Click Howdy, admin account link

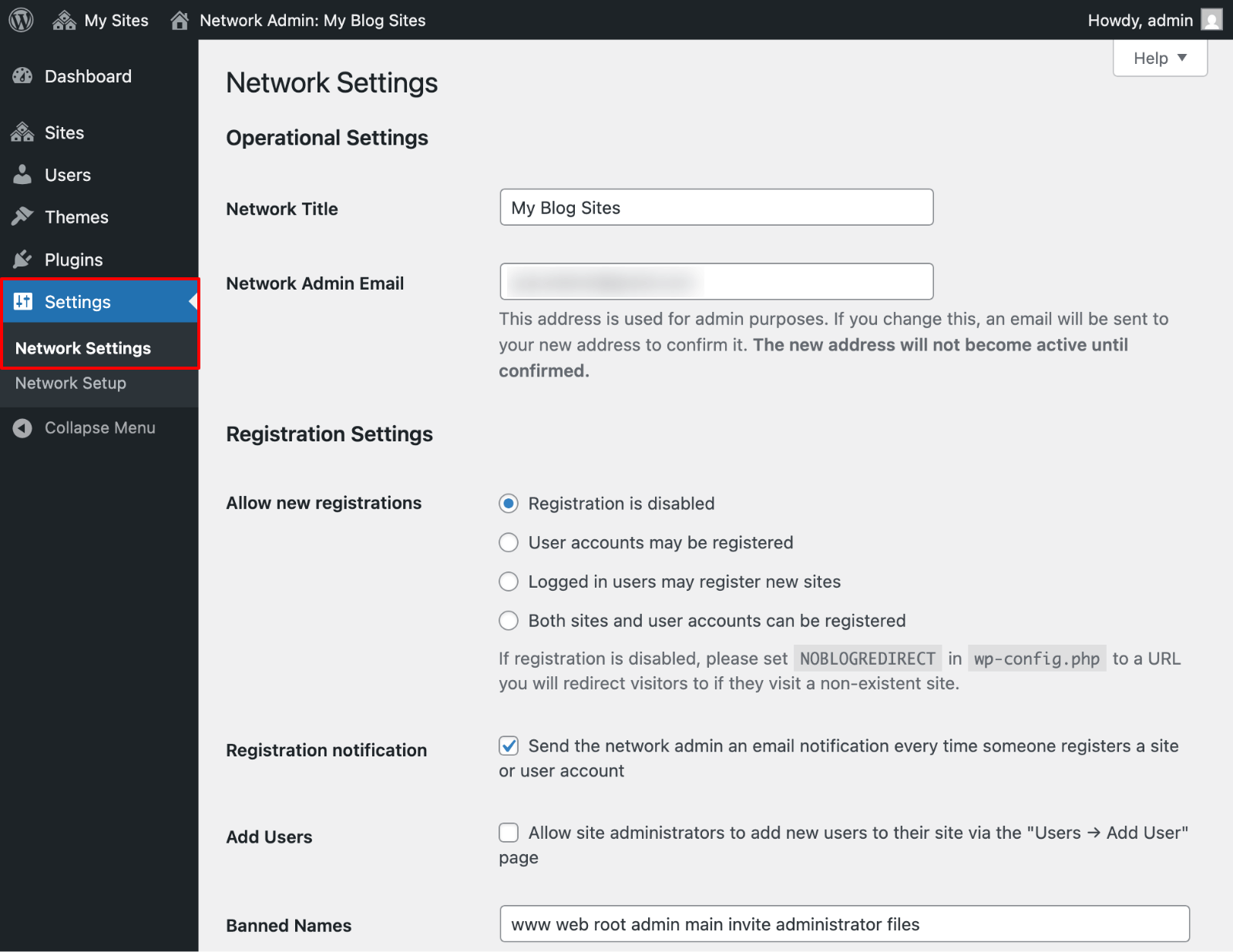[1154, 21]
